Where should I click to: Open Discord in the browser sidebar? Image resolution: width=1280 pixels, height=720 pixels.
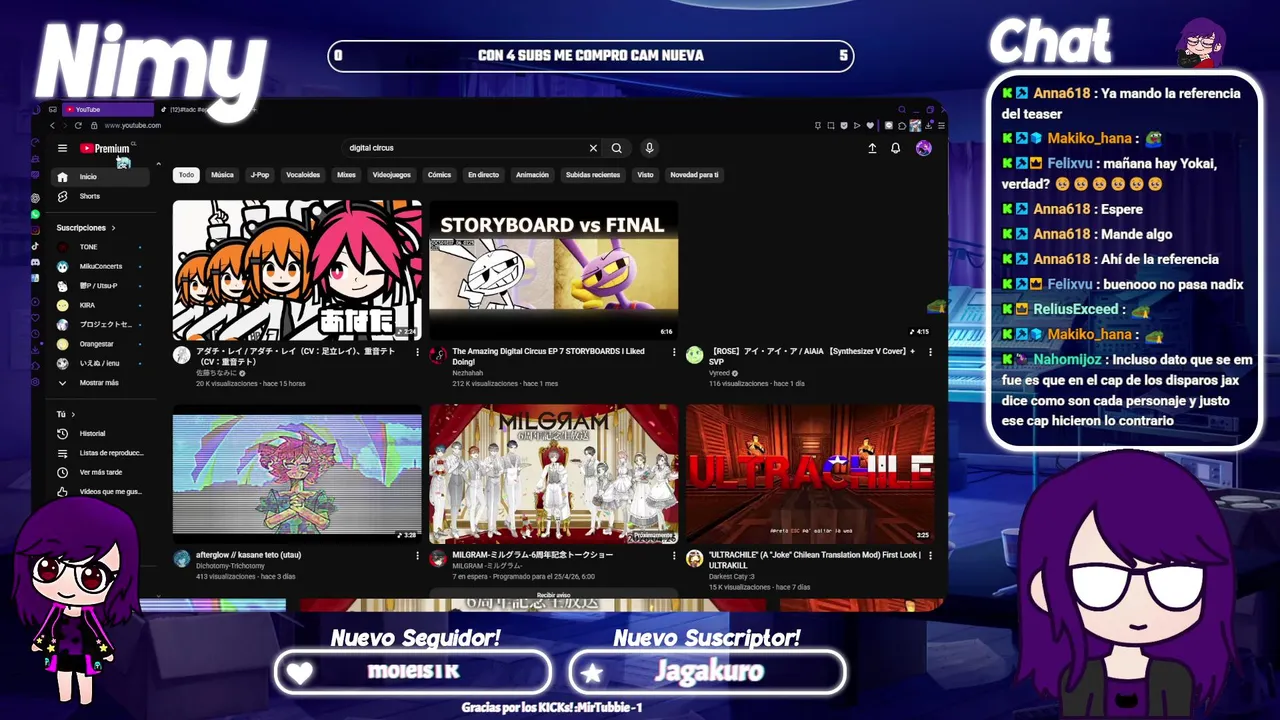coord(36,262)
